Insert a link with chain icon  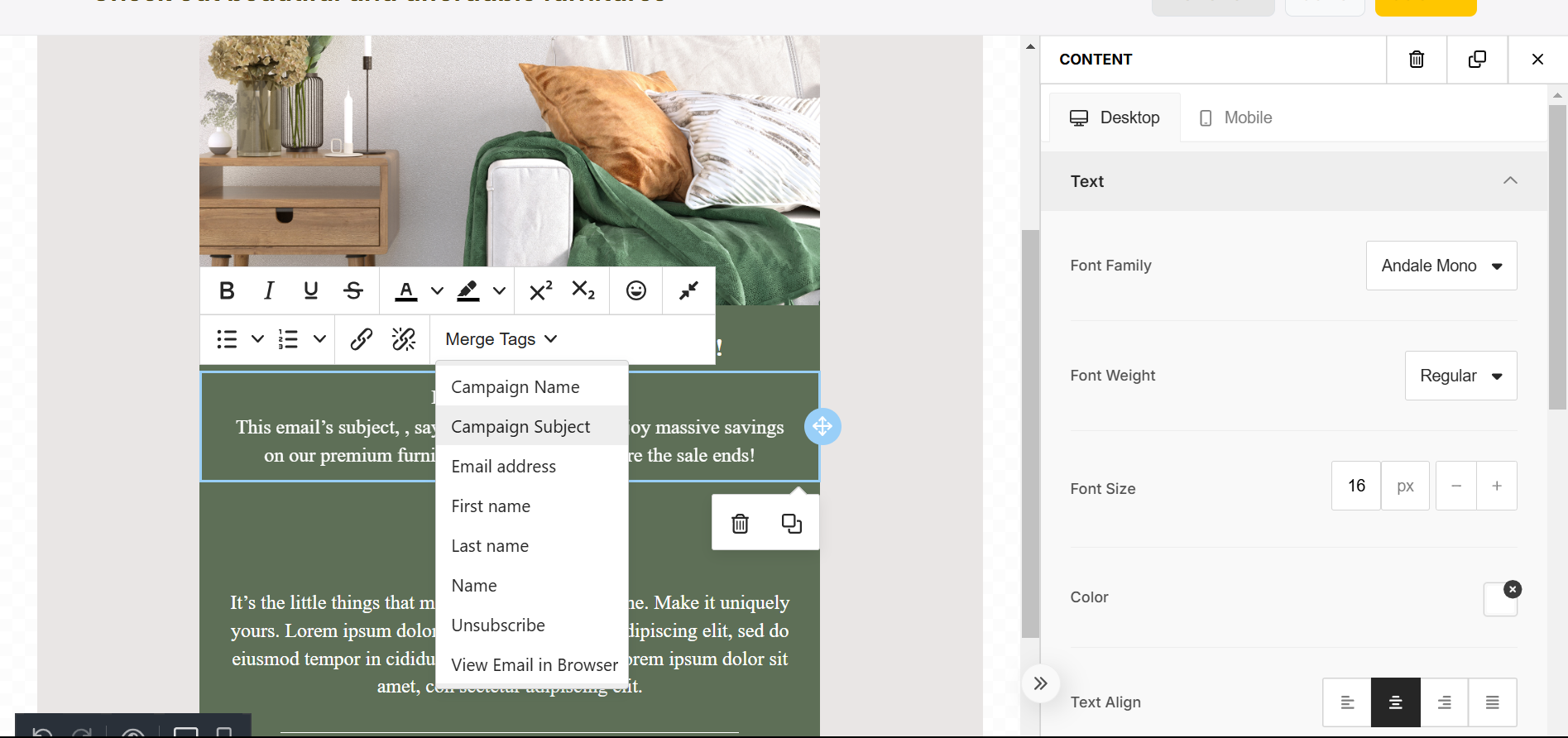361,339
